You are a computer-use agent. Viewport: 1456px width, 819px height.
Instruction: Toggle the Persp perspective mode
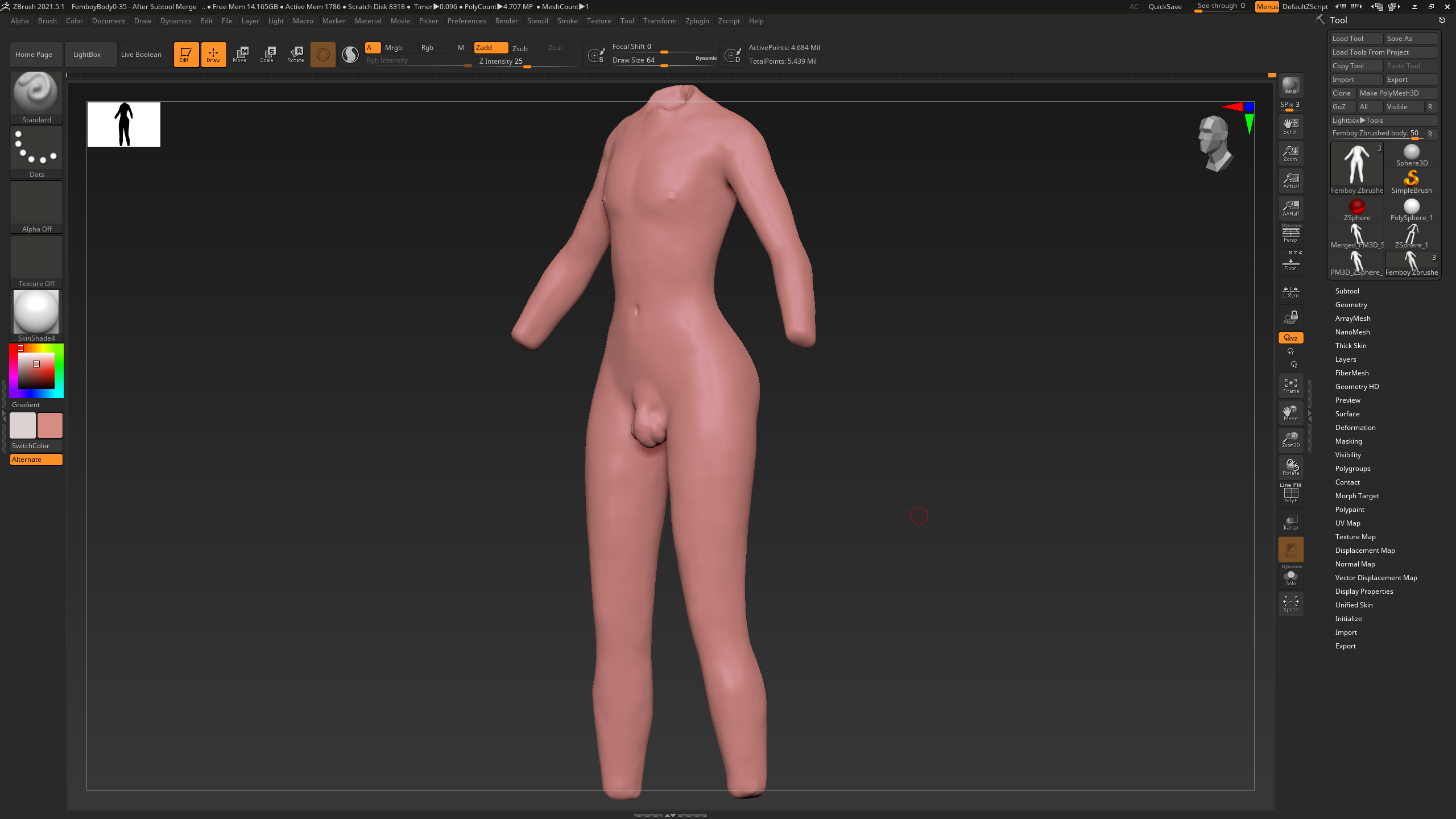(1290, 234)
